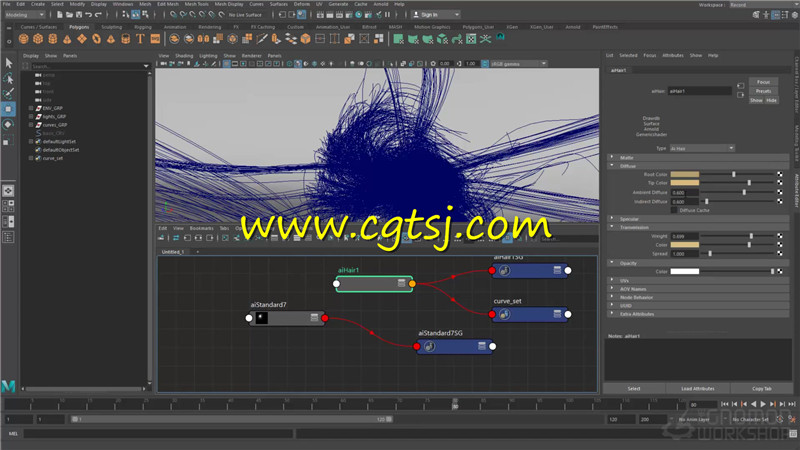Click the new scene icon
Viewport: 800px width, 450px height.
click(x=60, y=15)
